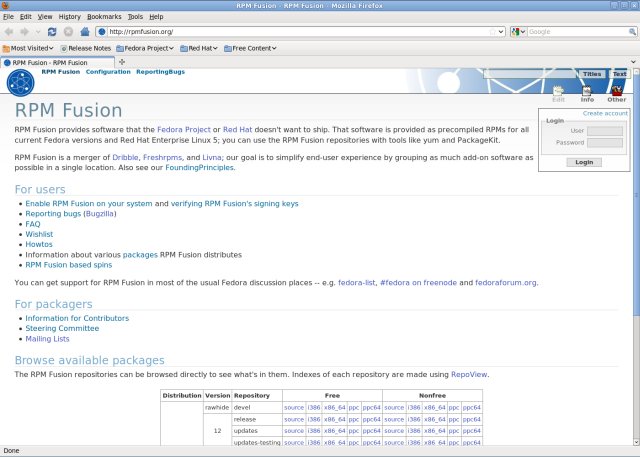Click the Other actions icon
The height and width of the screenshot is (457, 640).
(616, 92)
